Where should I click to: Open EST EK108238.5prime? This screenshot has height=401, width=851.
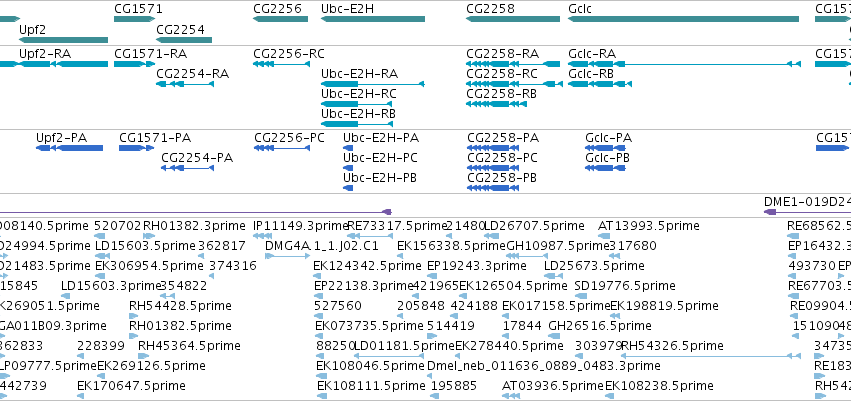coord(611,396)
